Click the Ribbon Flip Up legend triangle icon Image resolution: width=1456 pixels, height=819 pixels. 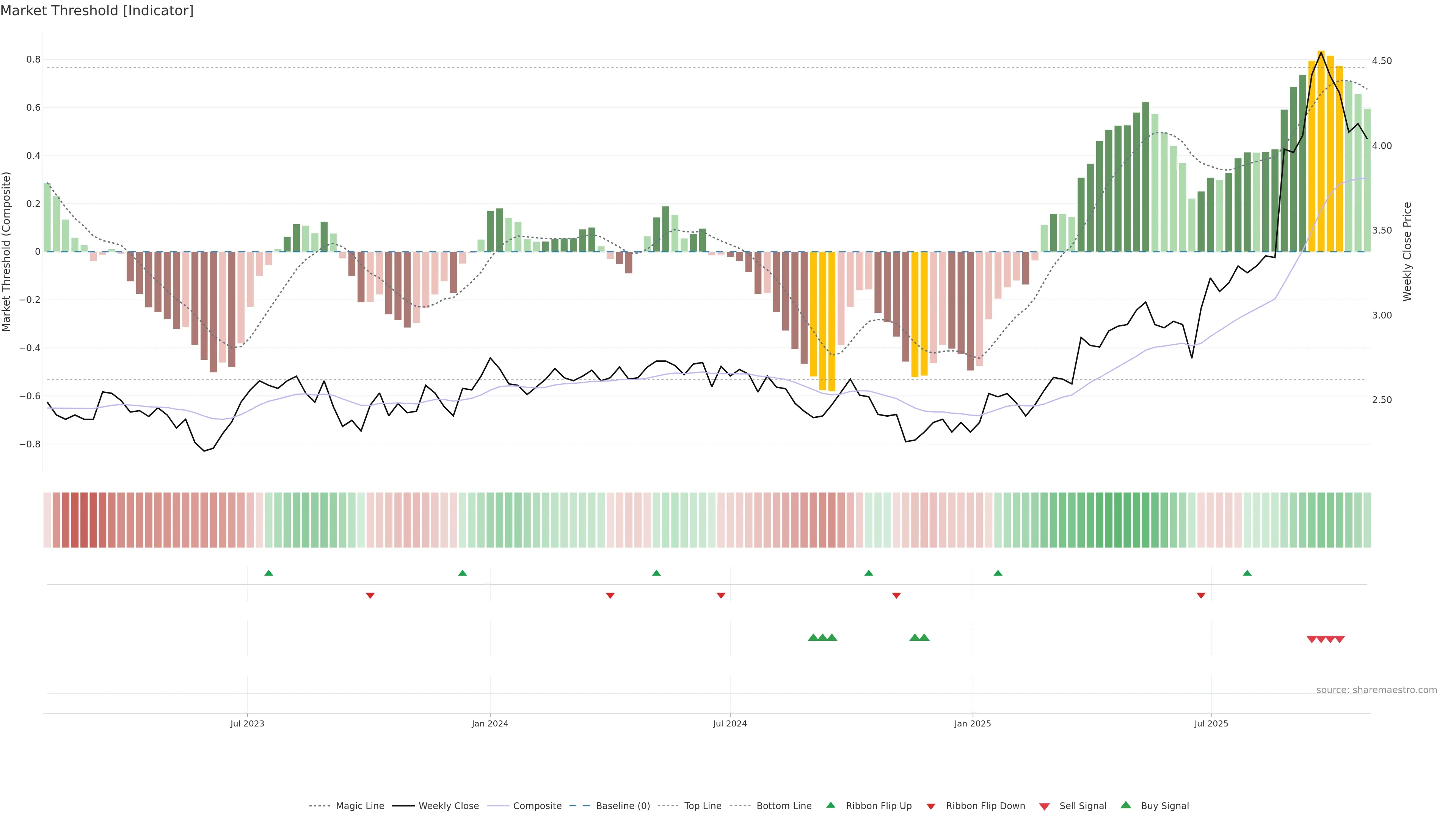(x=830, y=805)
